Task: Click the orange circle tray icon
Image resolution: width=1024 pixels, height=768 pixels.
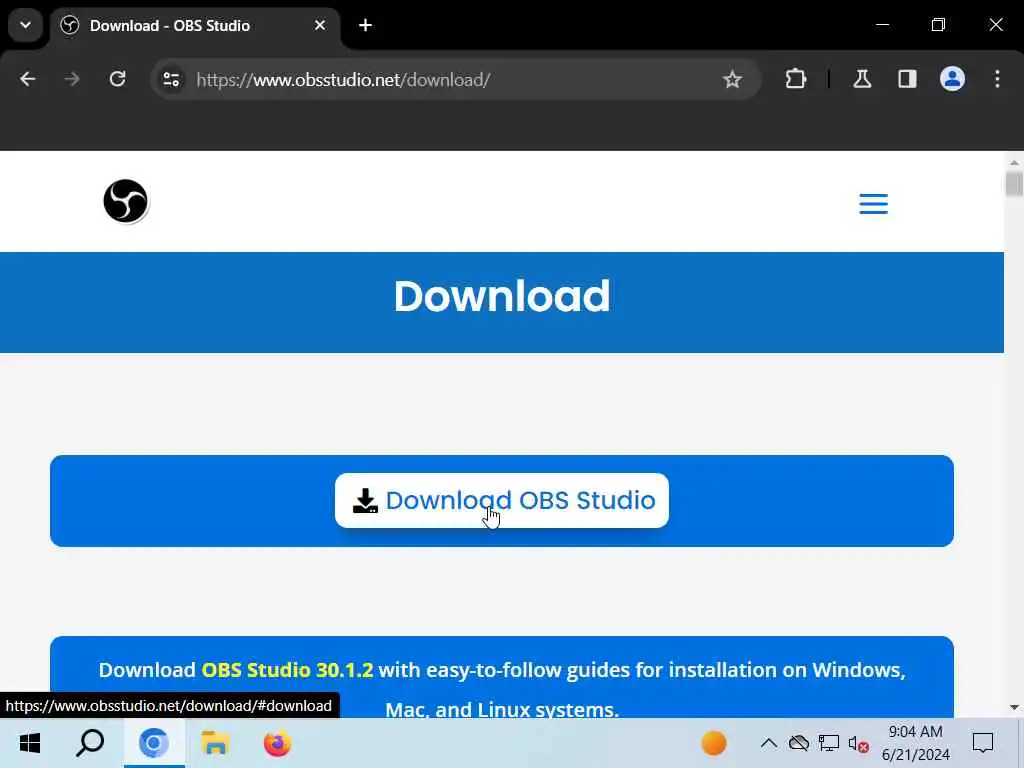Action: 714,743
